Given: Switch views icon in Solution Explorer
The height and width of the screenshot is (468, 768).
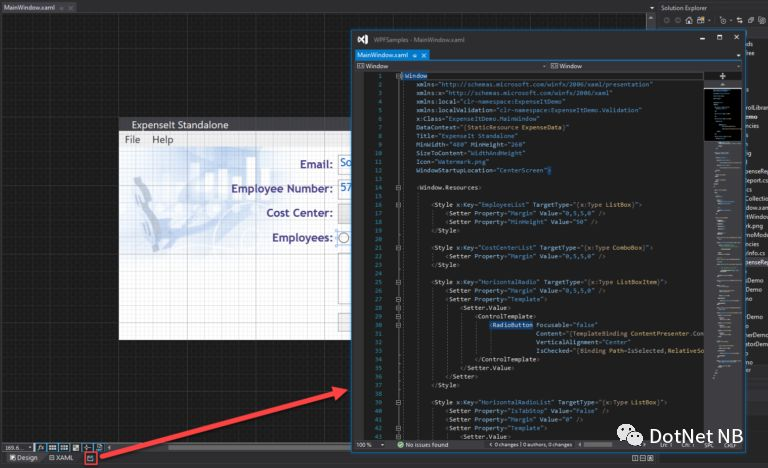Looking at the screenshot, I should point(701,20).
